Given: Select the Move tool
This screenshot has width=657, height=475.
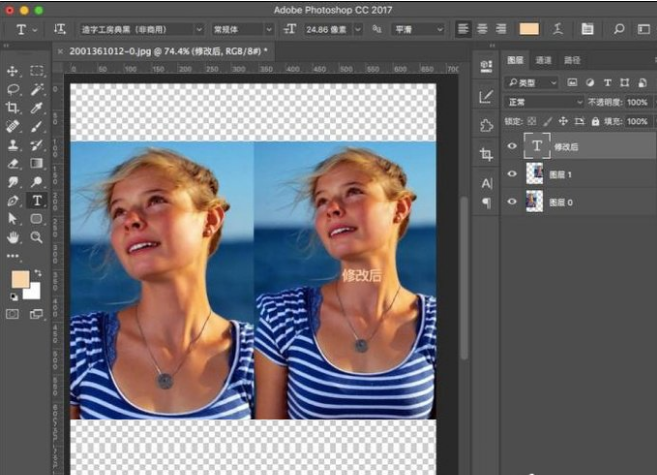Looking at the screenshot, I should pos(13,71).
